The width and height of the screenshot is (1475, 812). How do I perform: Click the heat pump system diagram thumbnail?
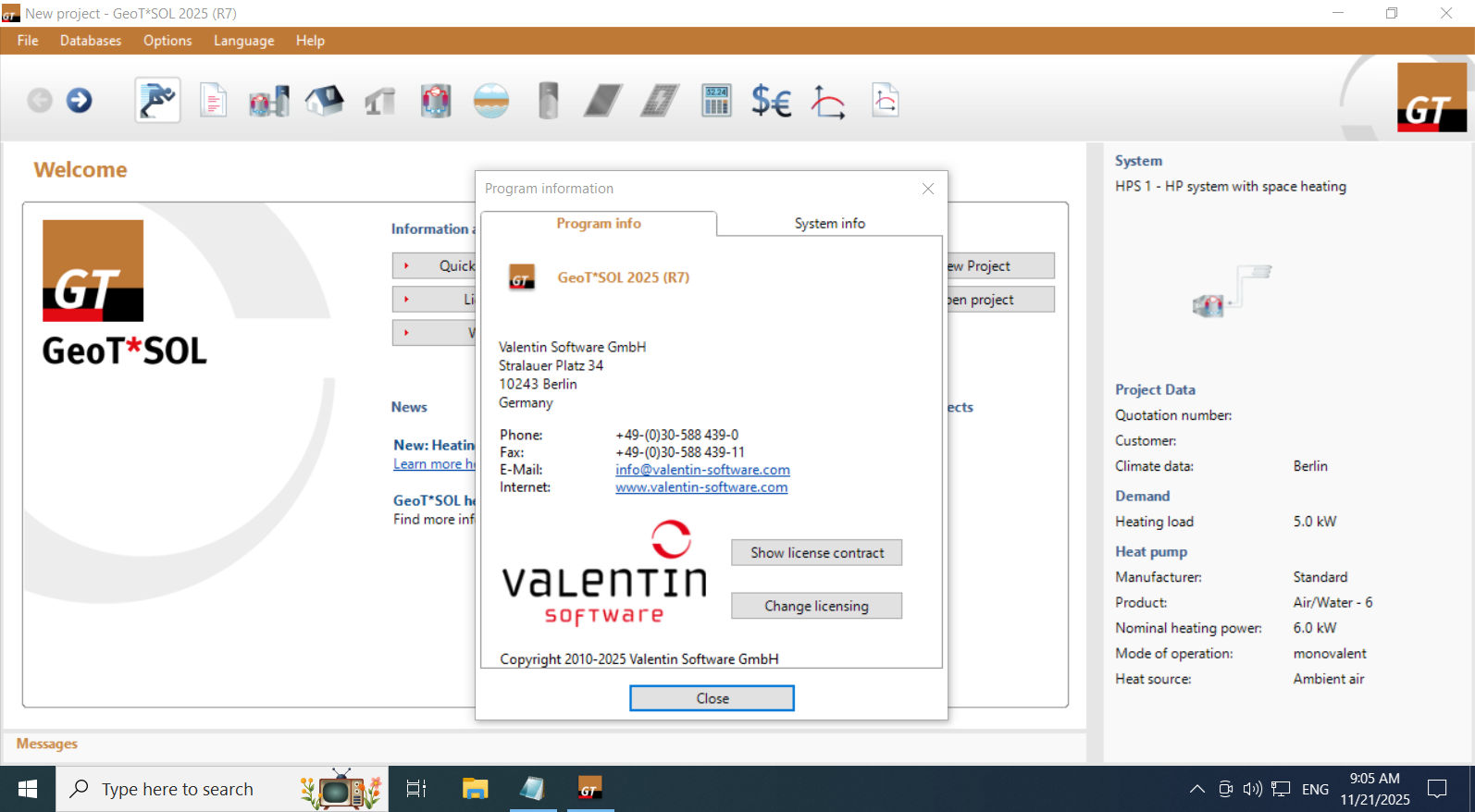pos(1232,290)
